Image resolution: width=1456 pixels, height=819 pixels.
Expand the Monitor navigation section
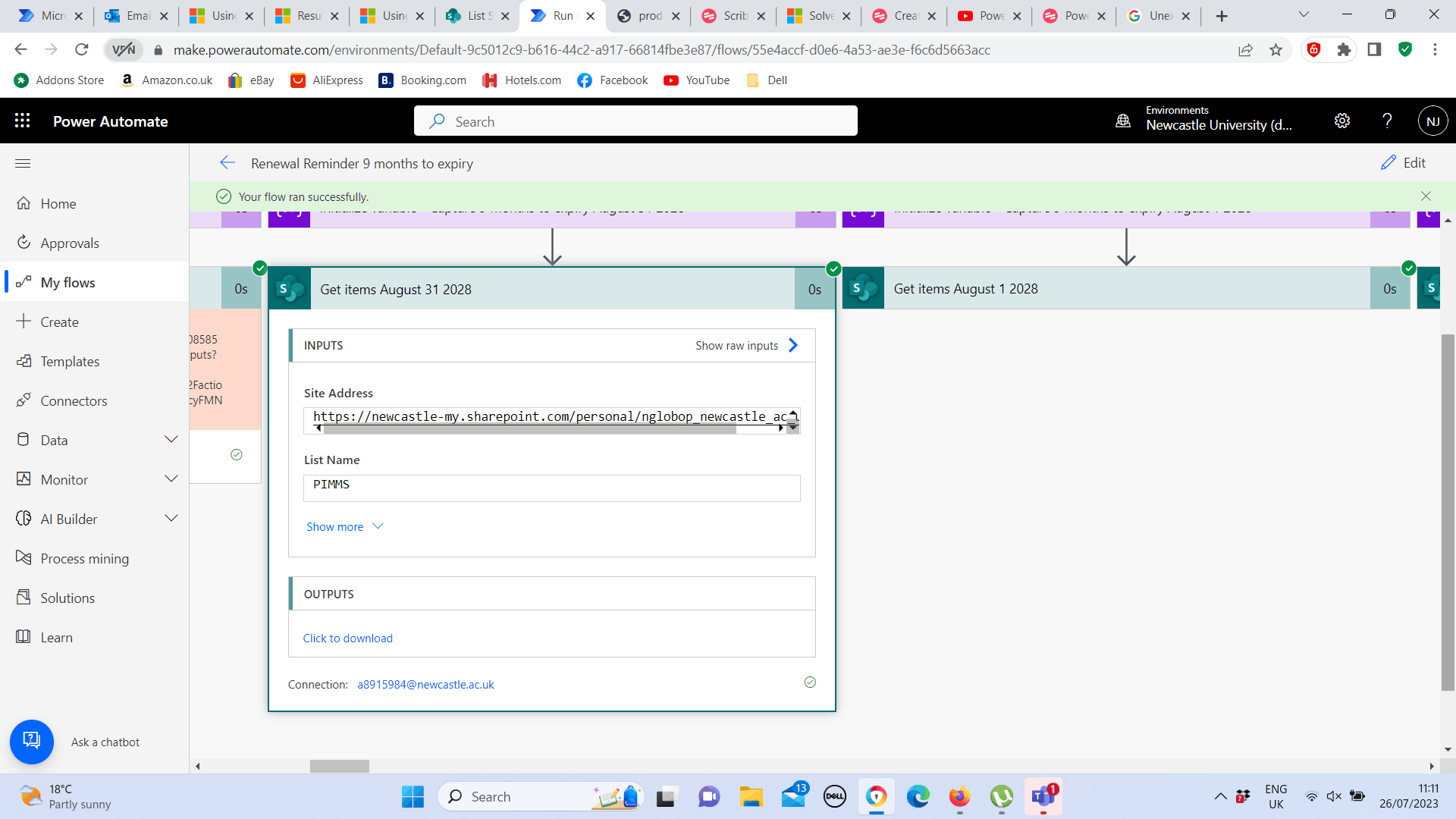[171, 479]
